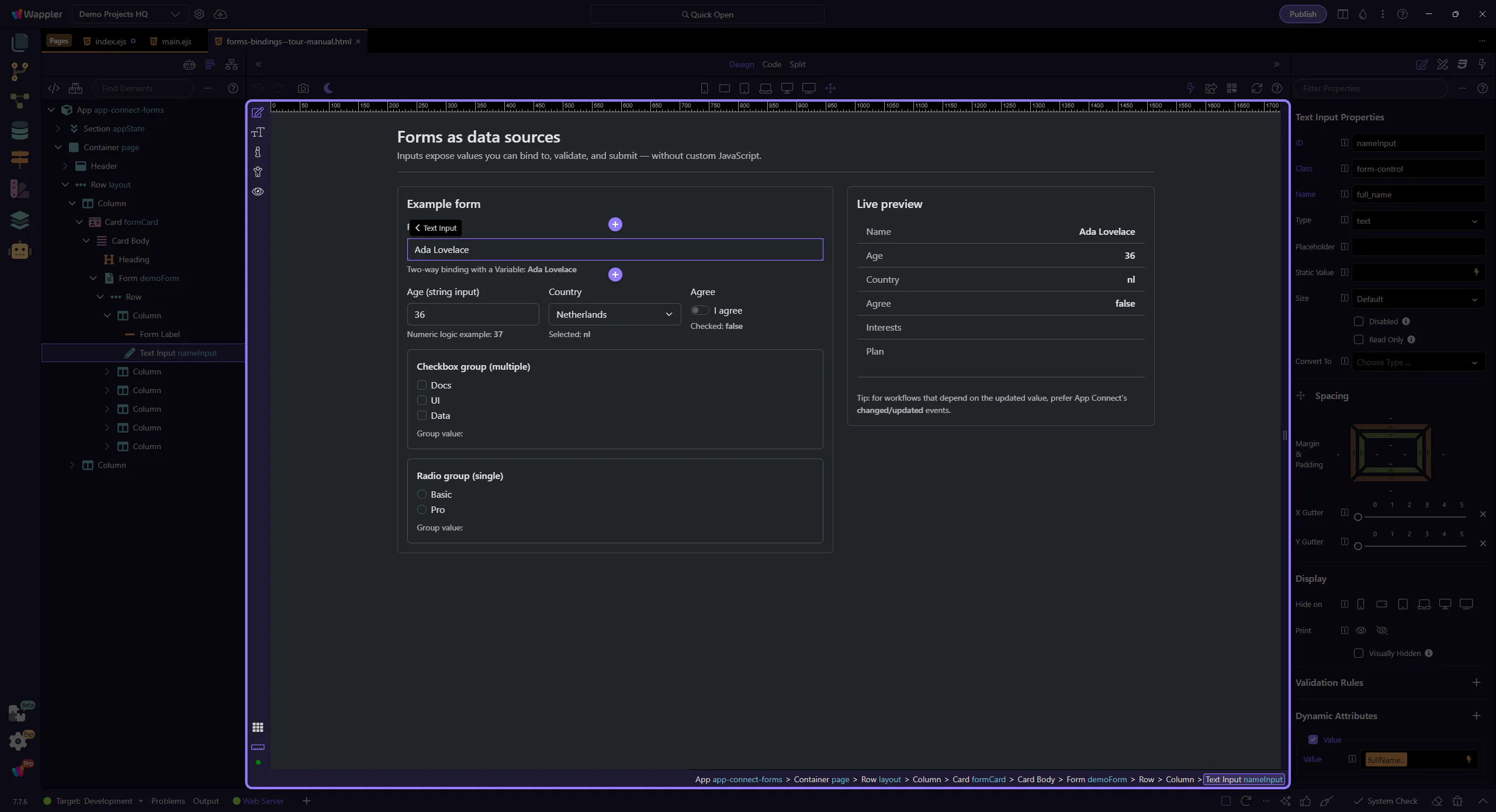Switch to Code view tab
Image resolution: width=1496 pixels, height=812 pixels.
(x=771, y=64)
